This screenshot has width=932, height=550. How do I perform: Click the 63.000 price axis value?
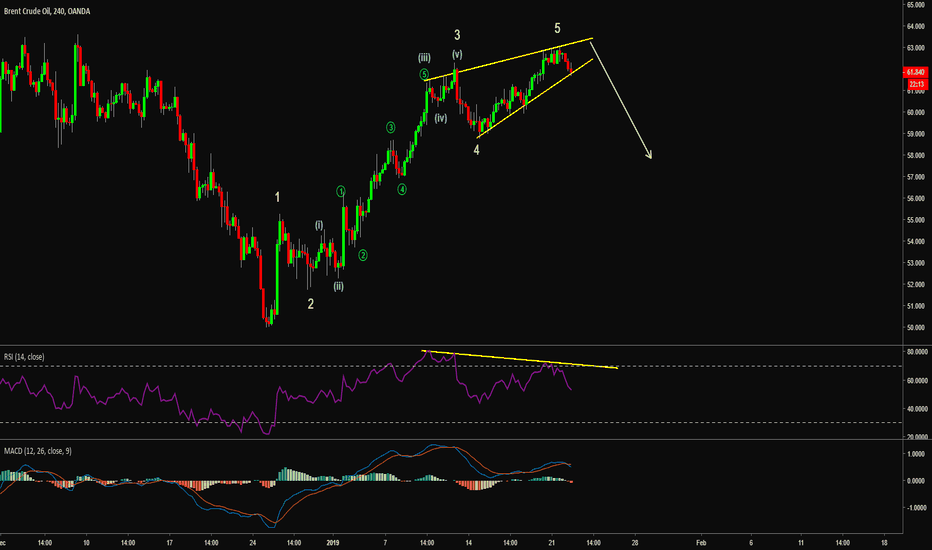tap(915, 48)
